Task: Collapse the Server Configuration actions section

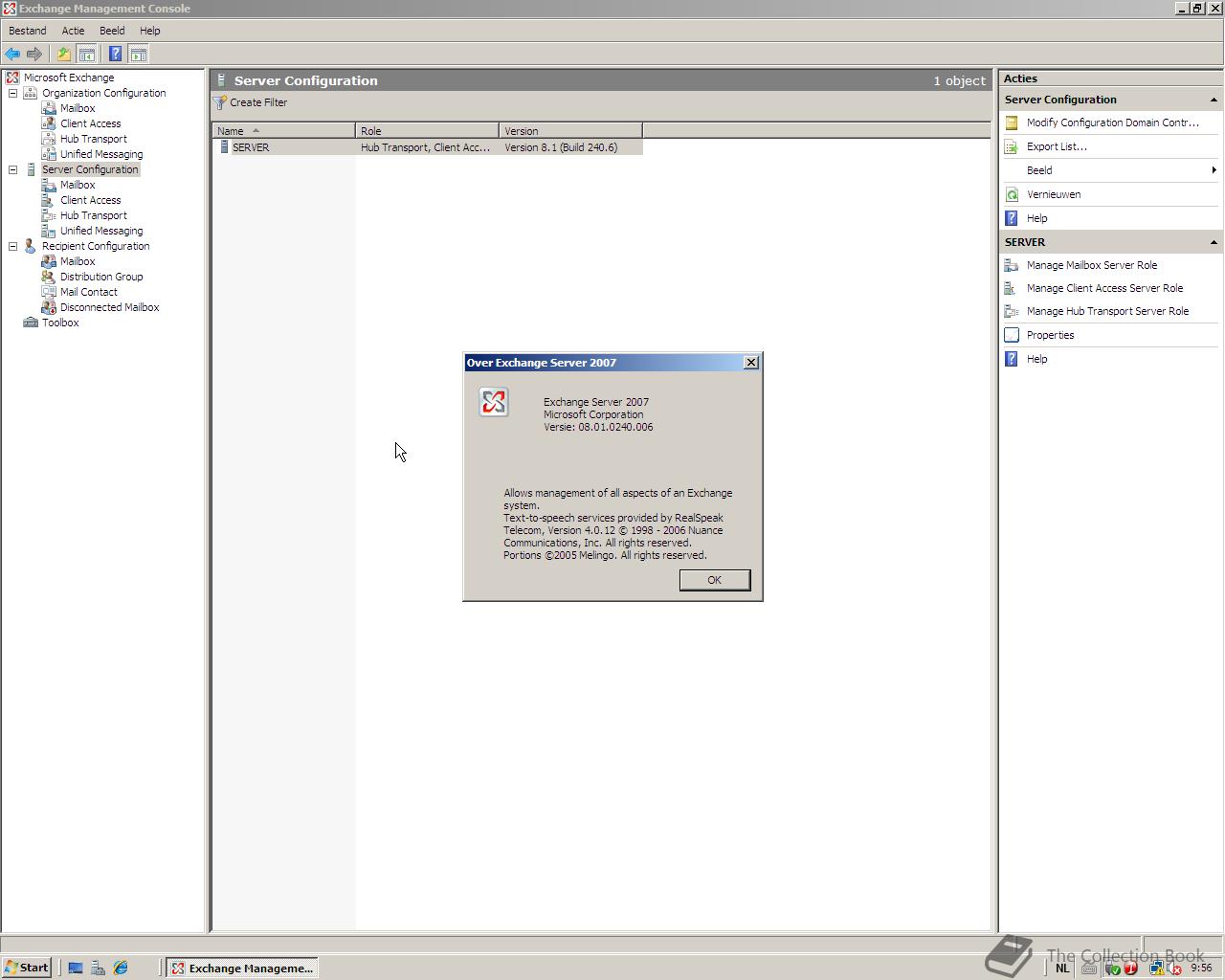Action: [1214, 100]
